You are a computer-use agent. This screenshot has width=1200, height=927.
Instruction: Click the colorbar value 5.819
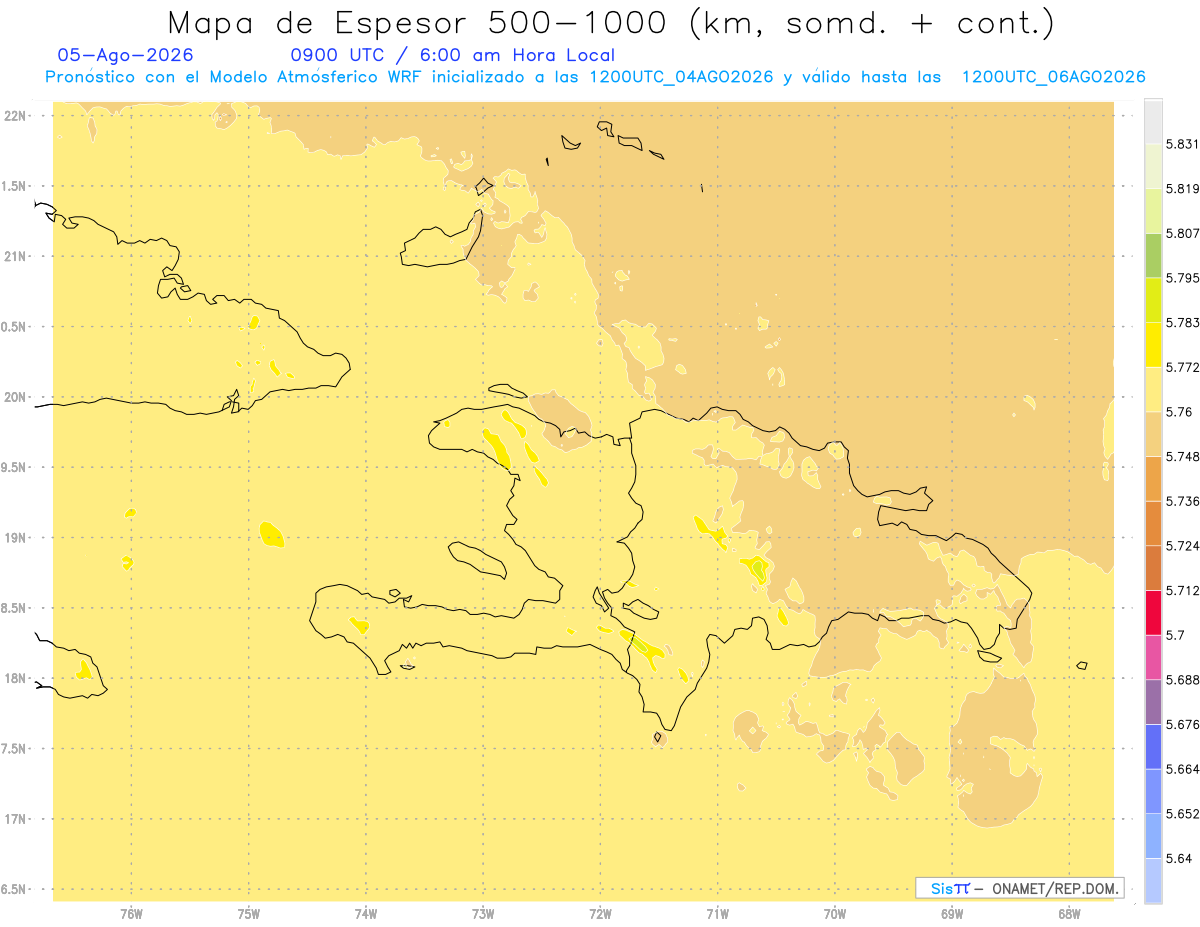click(1183, 188)
